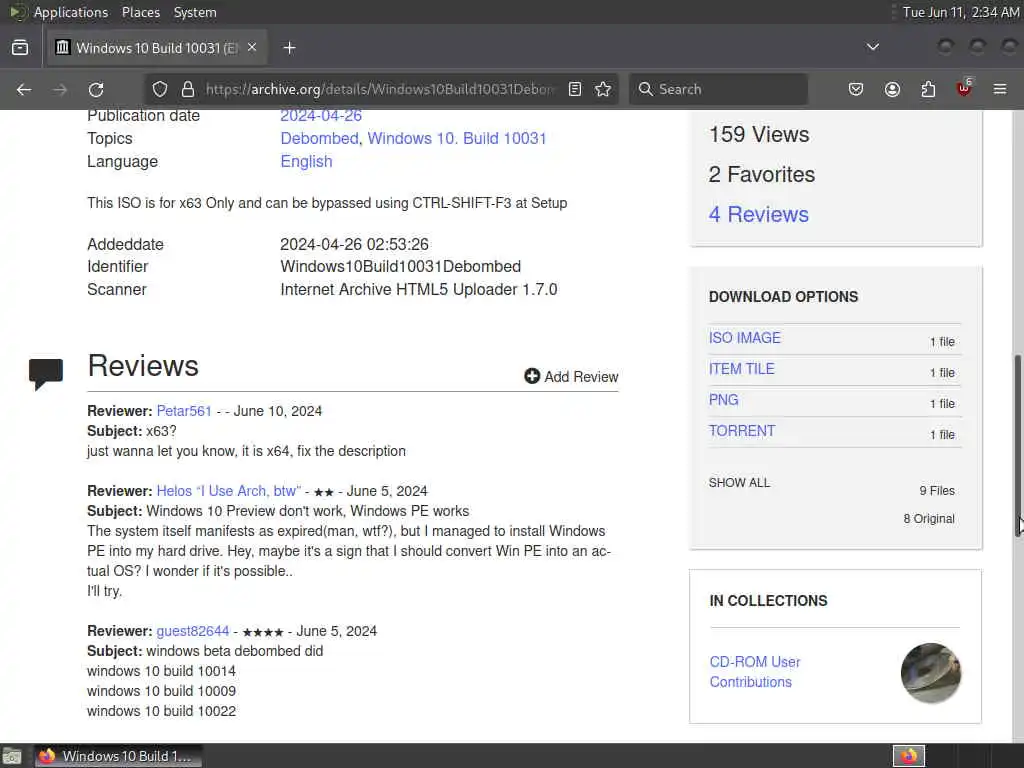Screen dimensions: 1024x768
Task: Select the Windows 10 Build 10031 tab
Action: 157,48
